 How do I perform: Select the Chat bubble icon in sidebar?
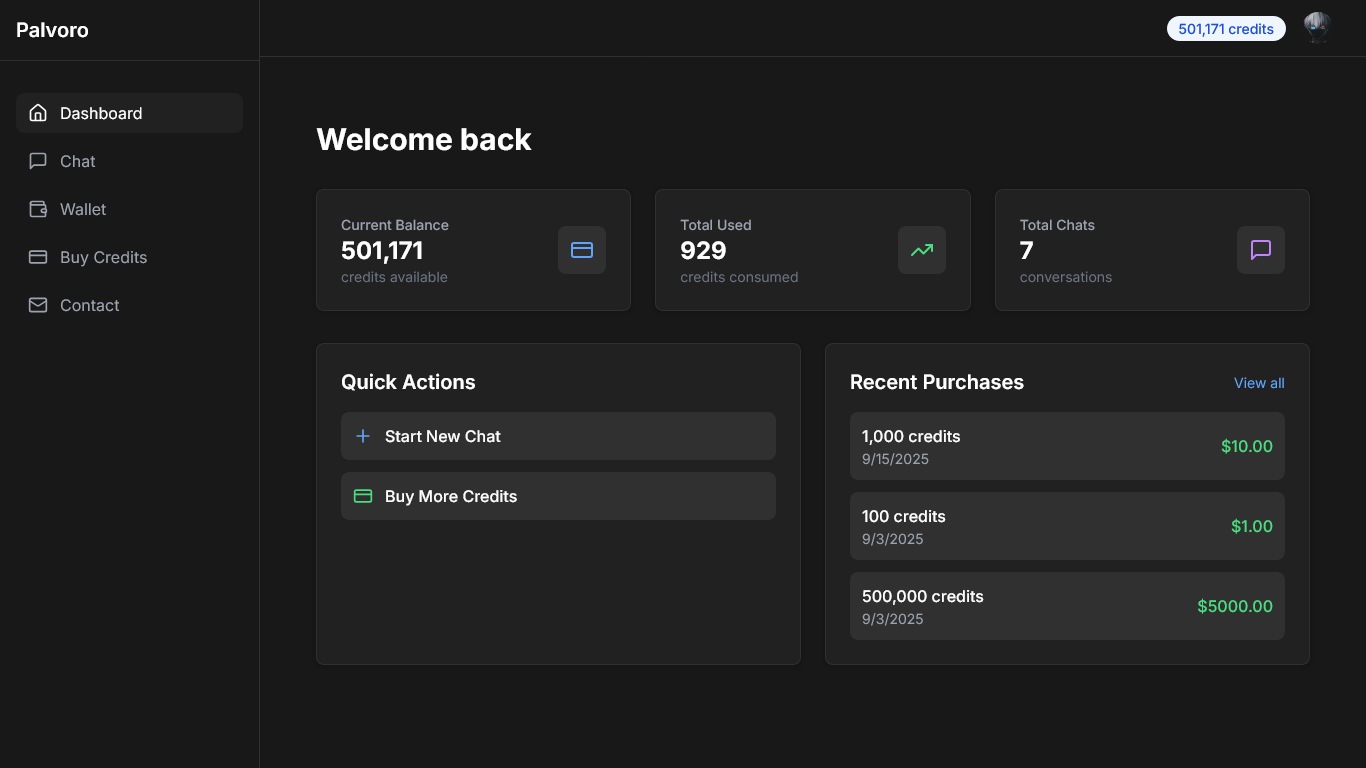coord(38,161)
